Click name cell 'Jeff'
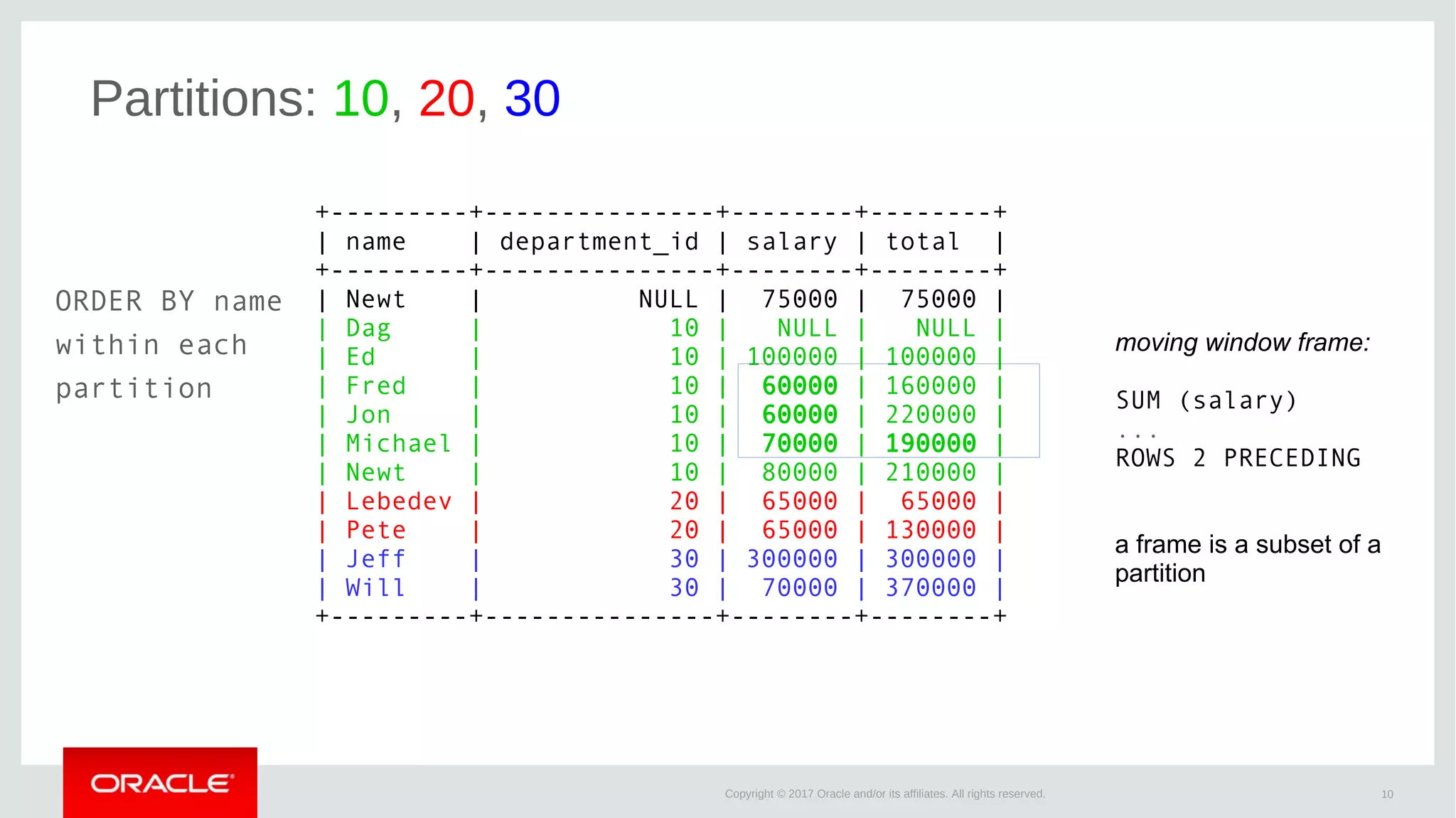Screen dimensions: 1456x818 [375, 559]
